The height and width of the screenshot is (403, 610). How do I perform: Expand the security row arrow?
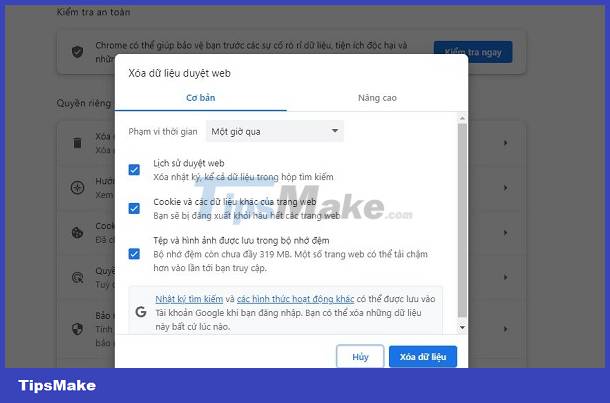point(505,329)
